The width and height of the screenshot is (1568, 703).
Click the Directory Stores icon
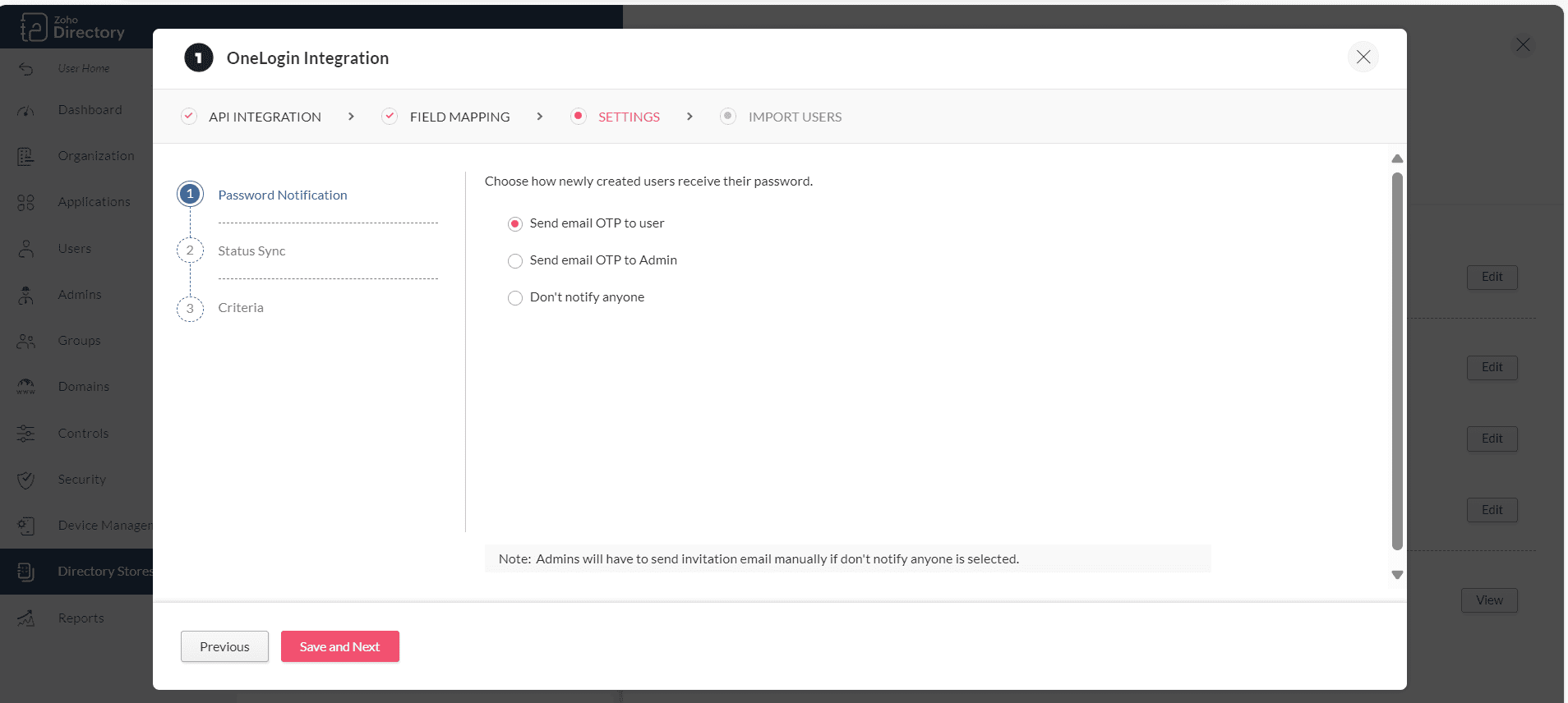(x=26, y=572)
